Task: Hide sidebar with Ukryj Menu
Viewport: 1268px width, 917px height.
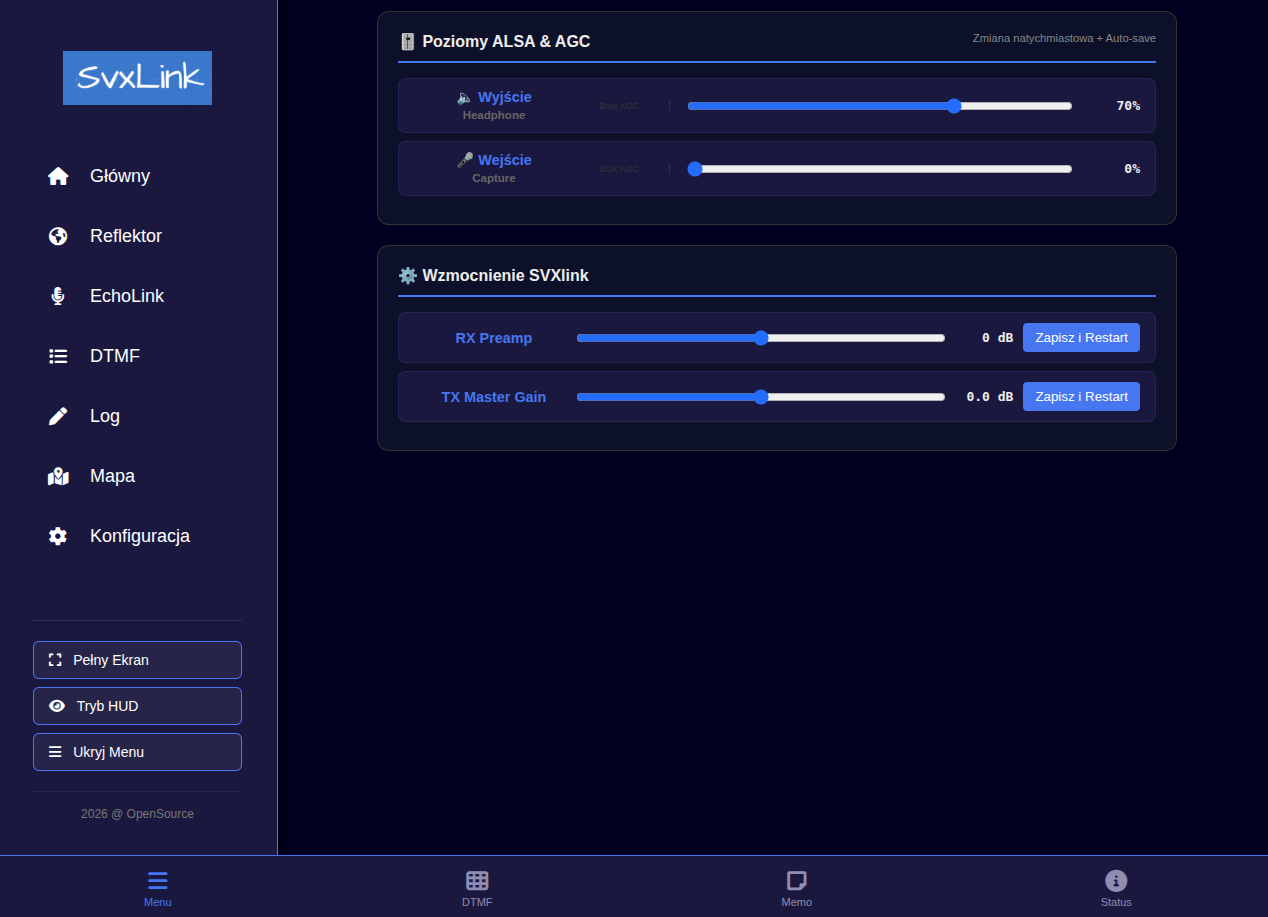Action: pos(137,752)
